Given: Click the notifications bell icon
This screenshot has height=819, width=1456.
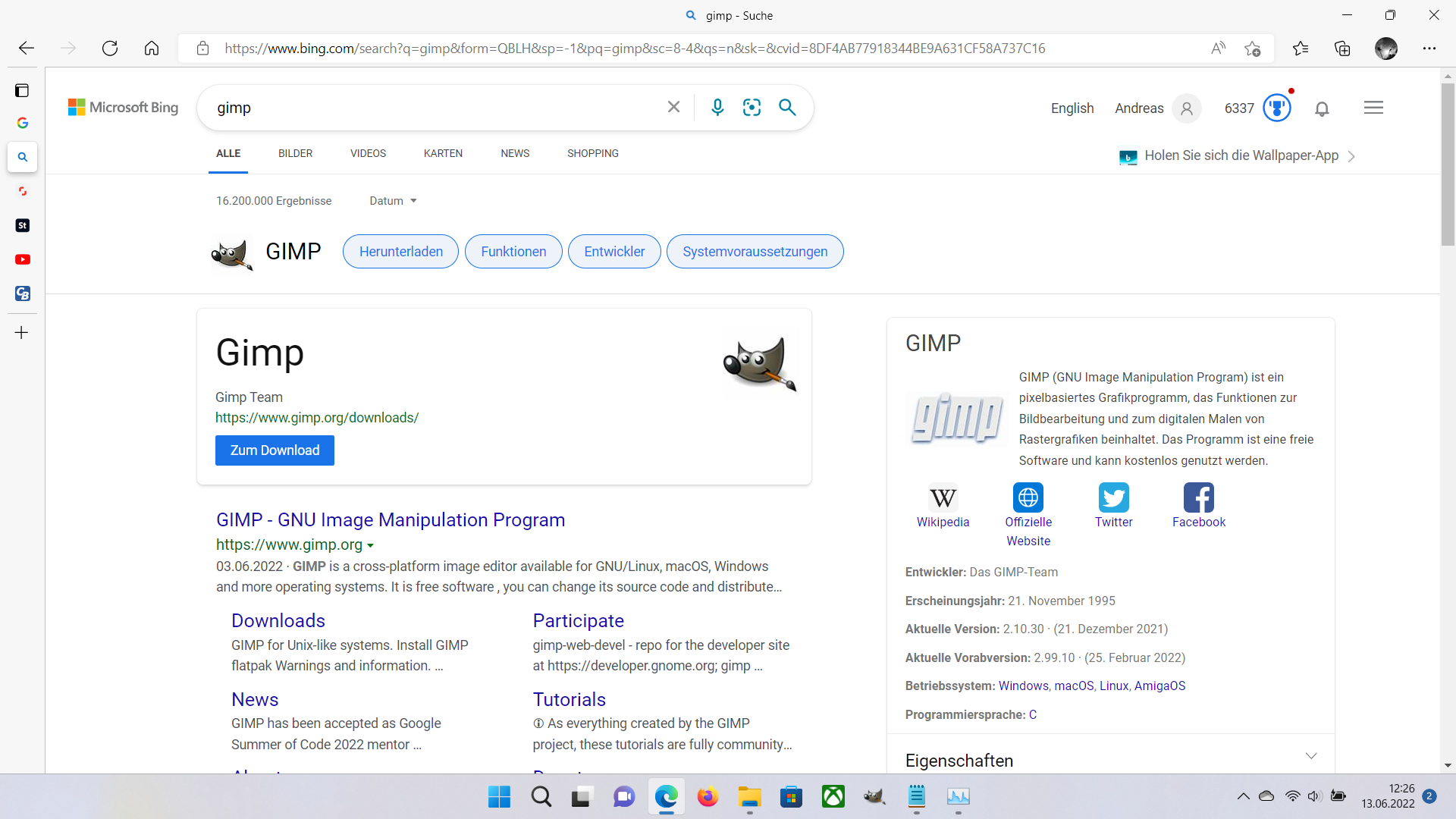Looking at the screenshot, I should (x=1322, y=108).
